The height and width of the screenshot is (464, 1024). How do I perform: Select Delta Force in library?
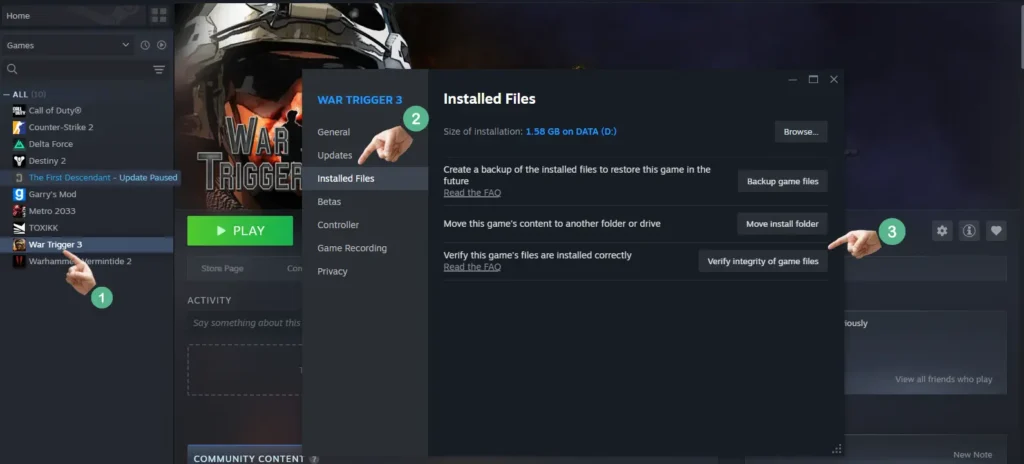point(51,144)
